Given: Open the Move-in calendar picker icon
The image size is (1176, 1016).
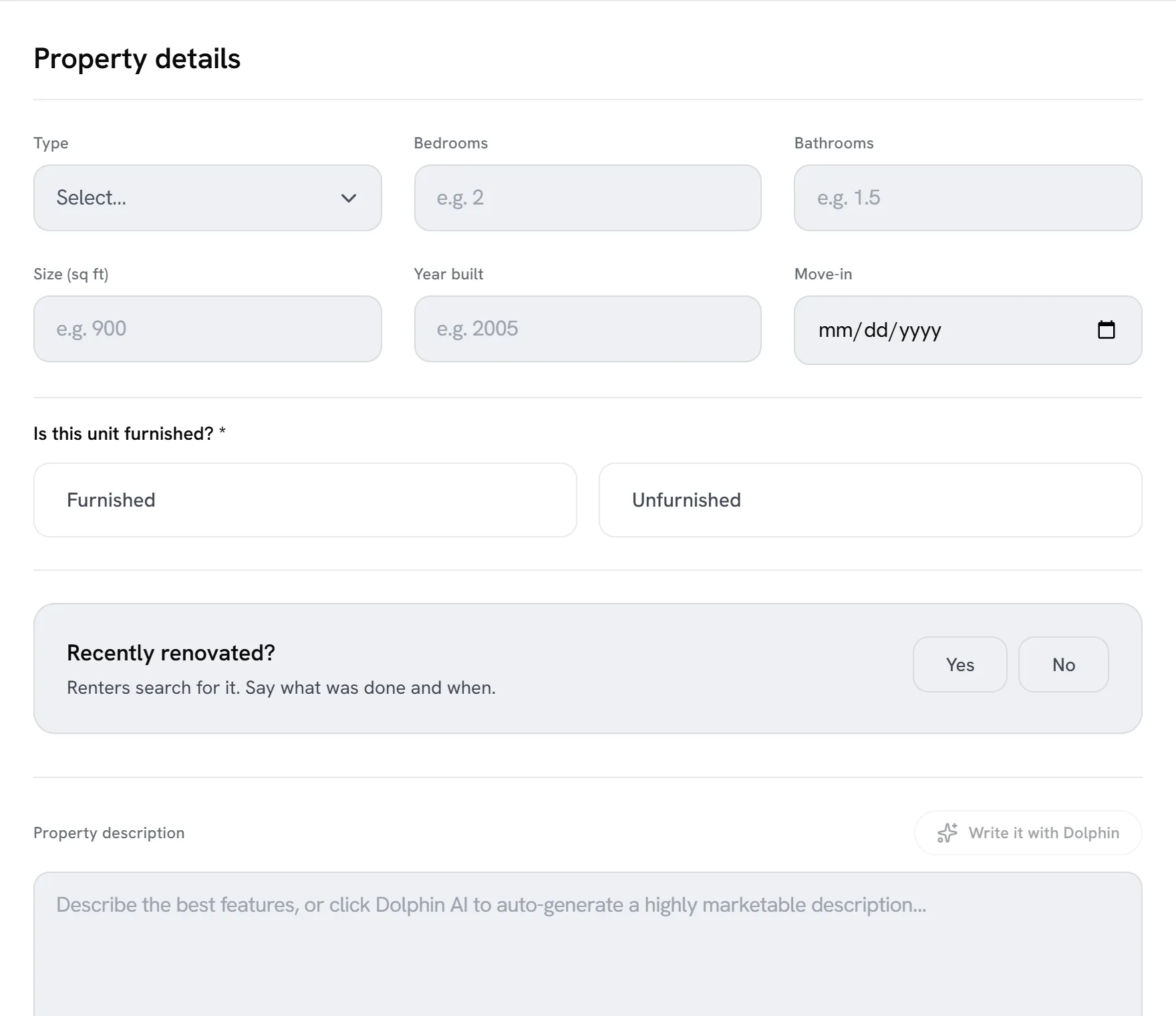Looking at the screenshot, I should [x=1106, y=330].
